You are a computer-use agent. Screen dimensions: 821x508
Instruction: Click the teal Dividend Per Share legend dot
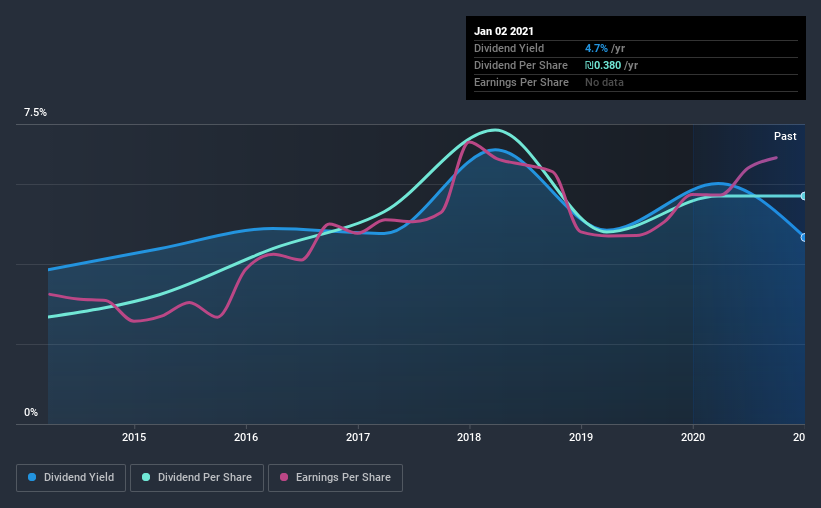point(146,477)
